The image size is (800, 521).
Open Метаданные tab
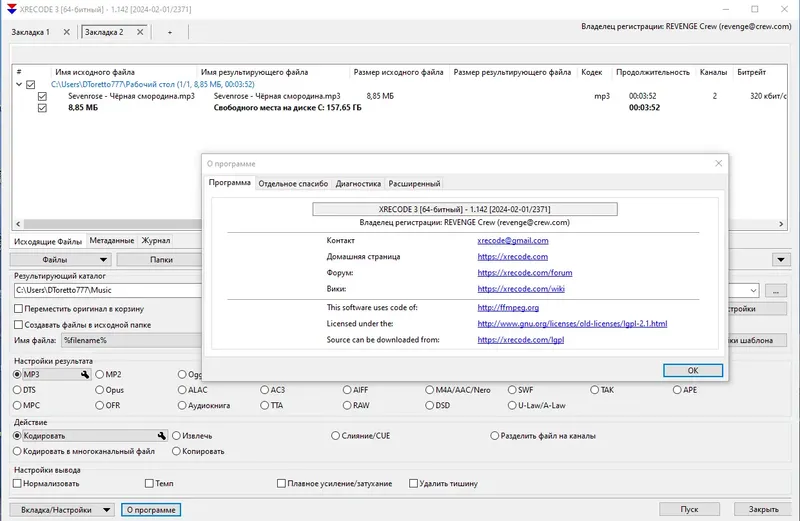(112, 240)
